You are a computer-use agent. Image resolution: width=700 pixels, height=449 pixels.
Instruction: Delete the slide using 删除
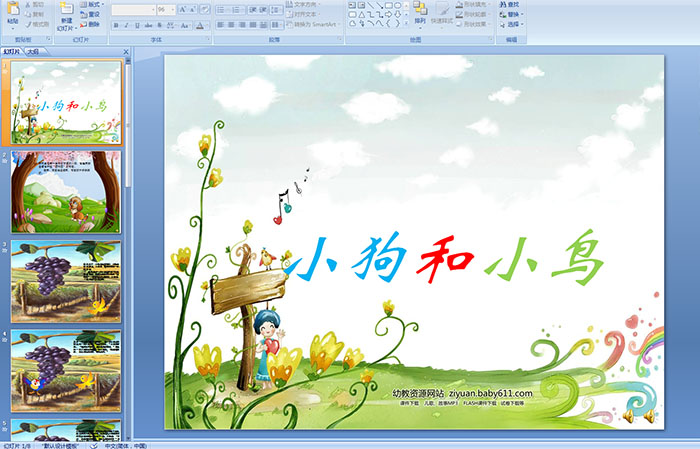(x=90, y=24)
